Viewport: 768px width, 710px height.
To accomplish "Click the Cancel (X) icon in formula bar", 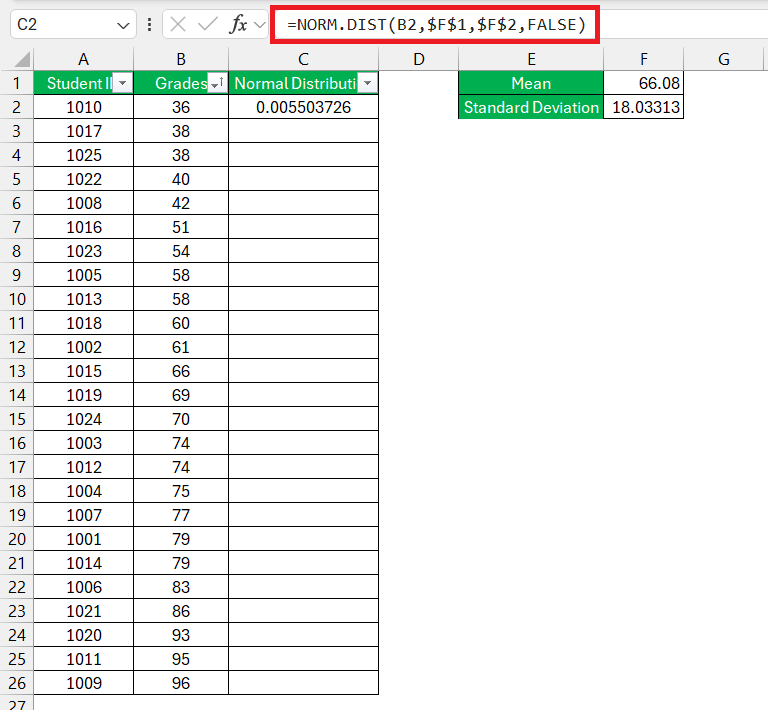I will tap(178, 24).
